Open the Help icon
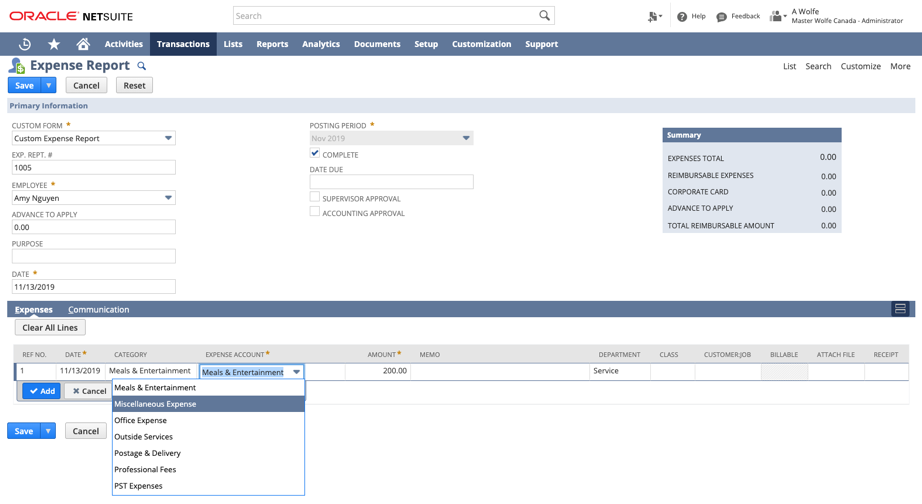The height and width of the screenshot is (504, 922). pyautogui.click(x=682, y=17)
